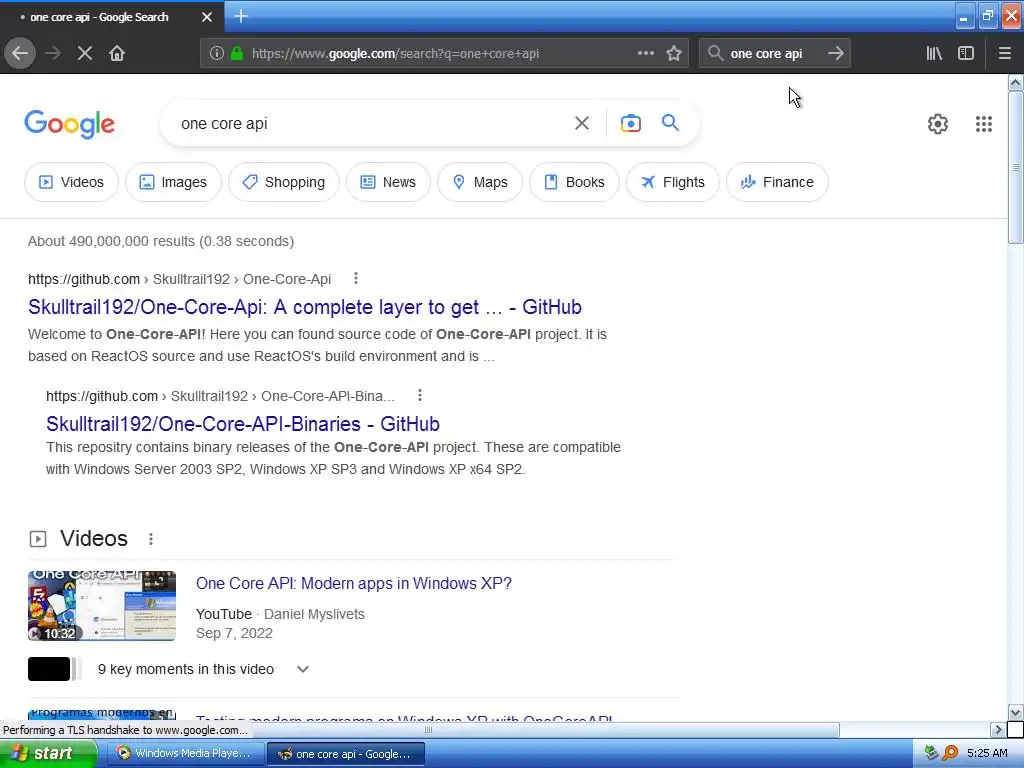Open Skulltrail192/One-Core-Api GitHub link
Screen dimensions: 1024x768
(x=304, y=307)
